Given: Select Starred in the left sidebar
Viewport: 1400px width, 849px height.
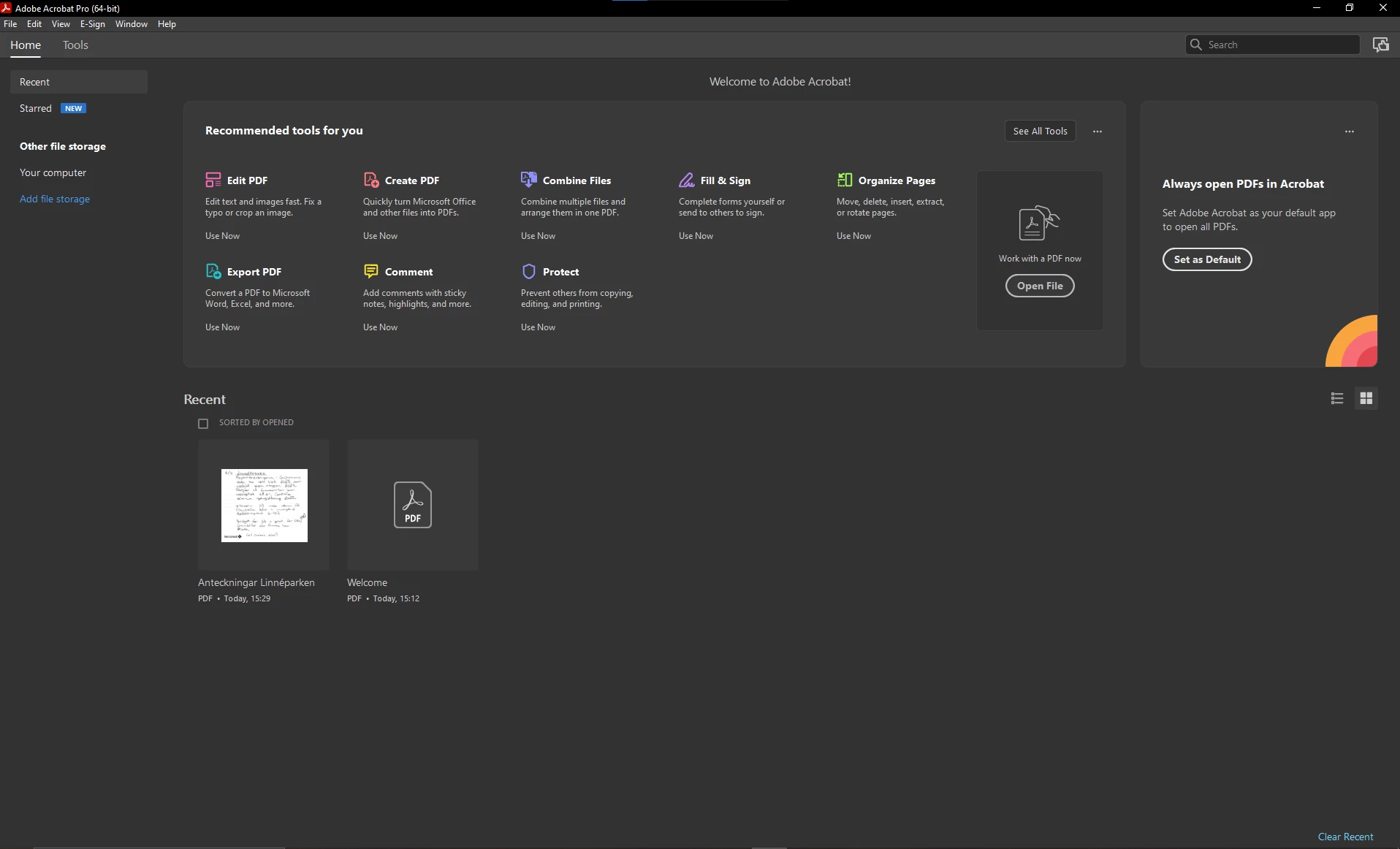Looking at the screenshot, I should coord(36,108).
